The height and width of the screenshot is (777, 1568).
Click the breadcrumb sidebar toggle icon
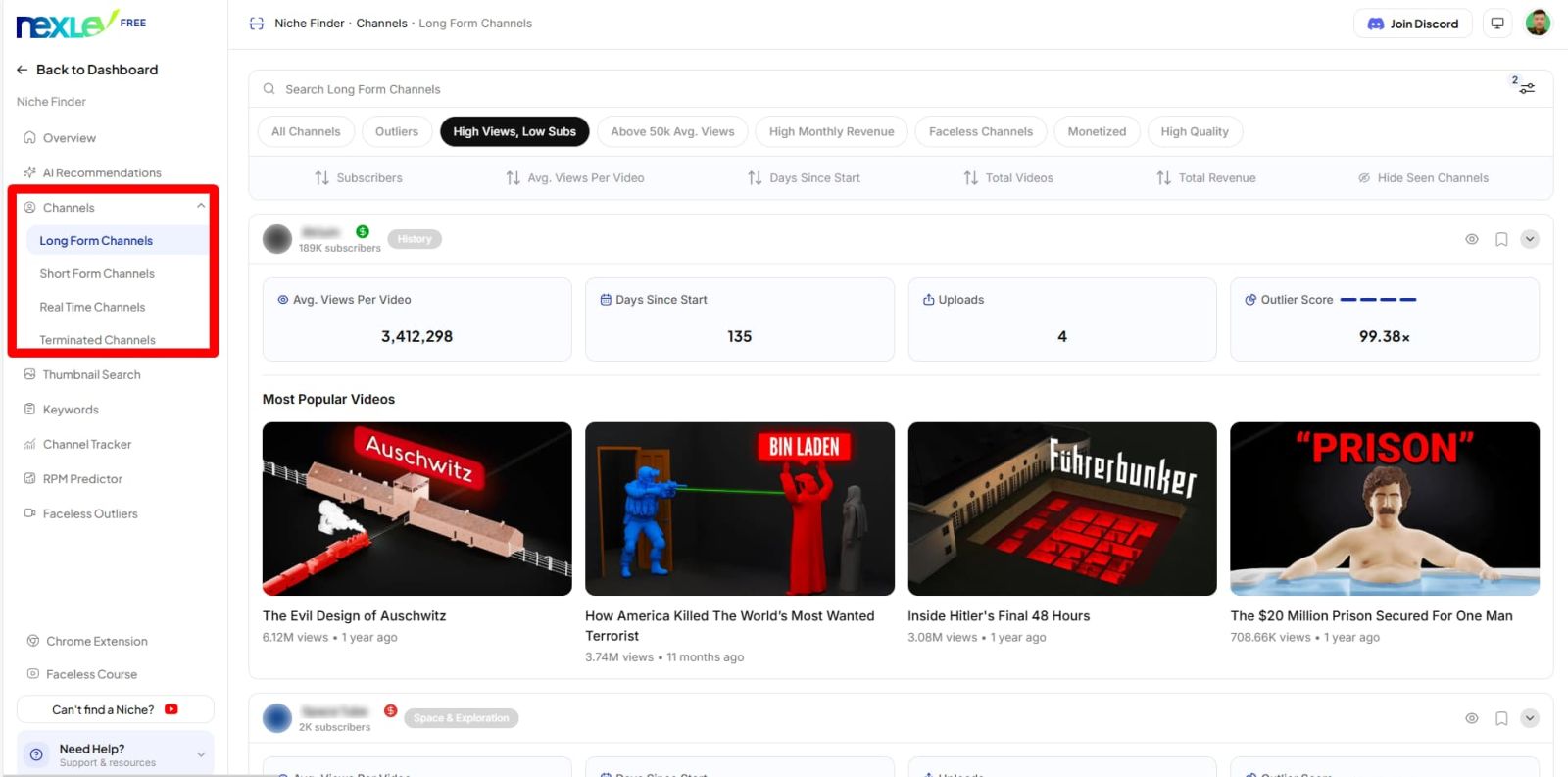(257, 24)
